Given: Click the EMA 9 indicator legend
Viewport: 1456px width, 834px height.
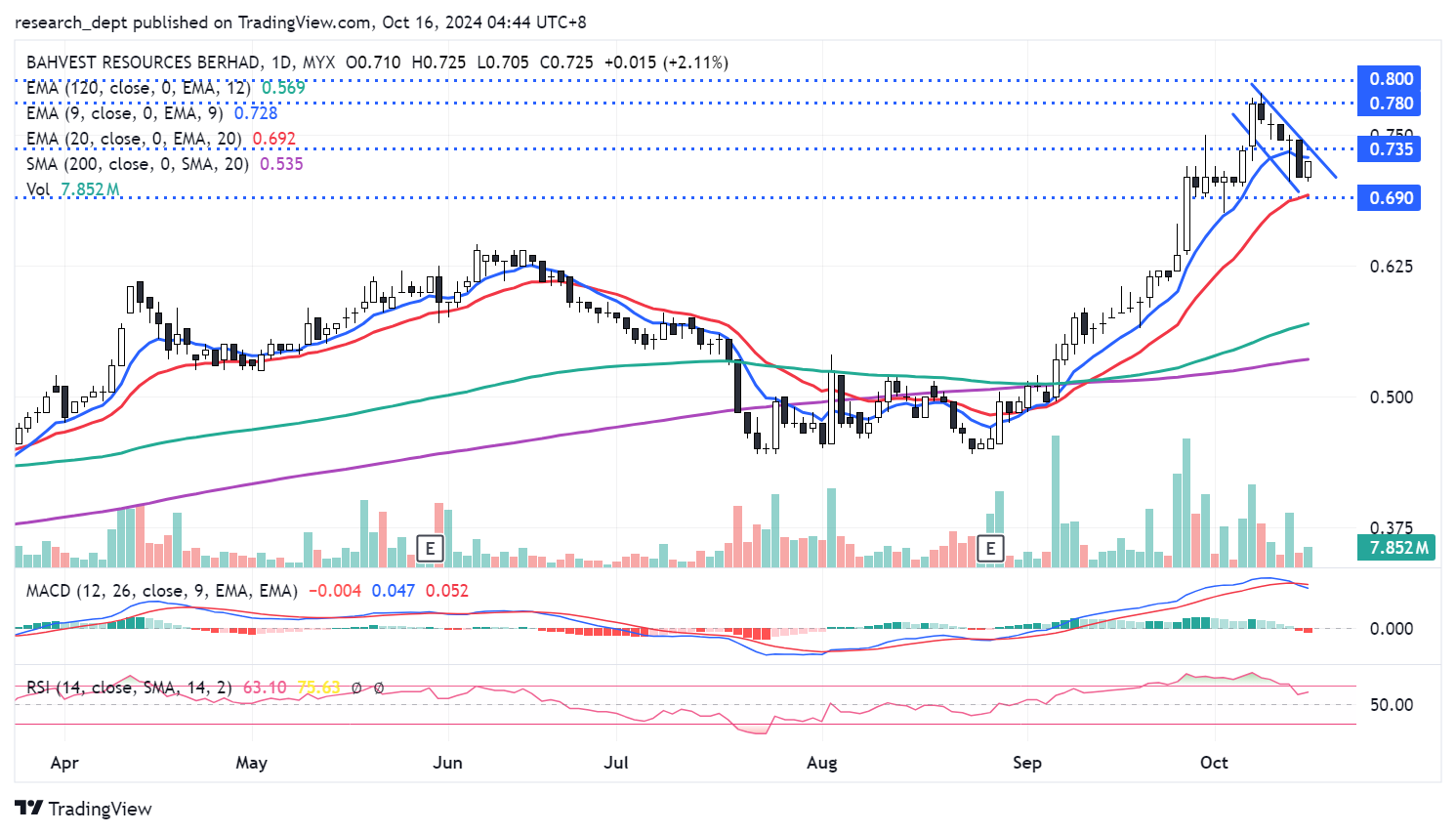Looking at the screenshot, I should click(x=124, y=113).
